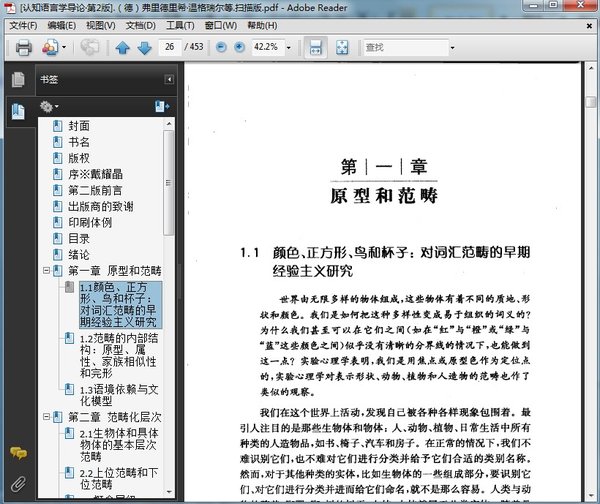Click the bookmark icon beside 2.1生物体和具体物体
600x504 pixels.
pyautogui.click(x=69, y=433)
